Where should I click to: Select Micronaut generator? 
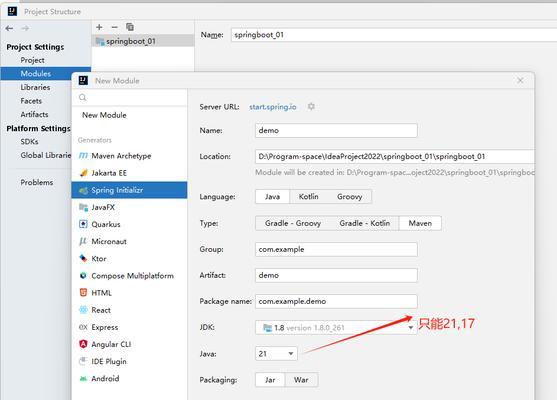129,241
